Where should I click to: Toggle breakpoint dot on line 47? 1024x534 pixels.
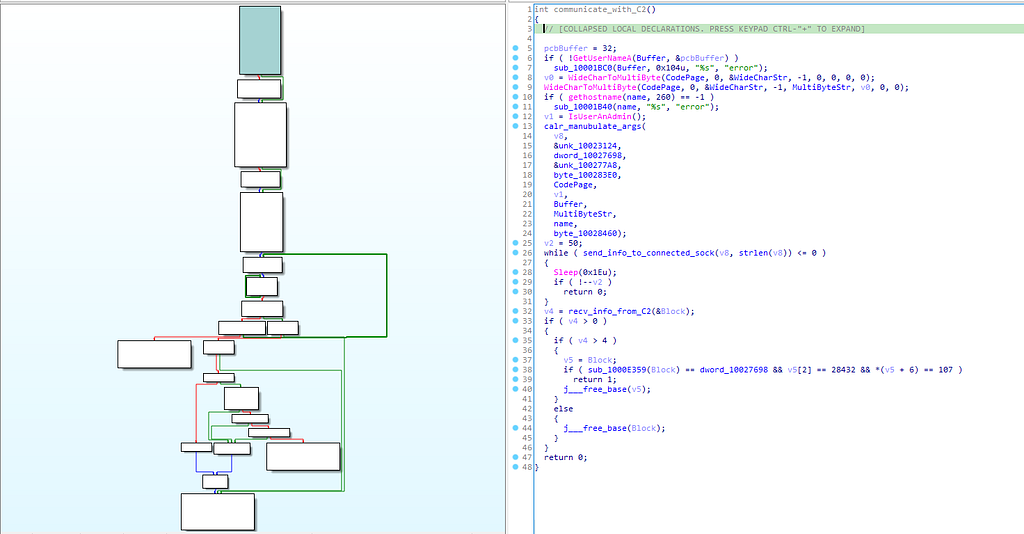pyautogui.click(x=515, y=458)
